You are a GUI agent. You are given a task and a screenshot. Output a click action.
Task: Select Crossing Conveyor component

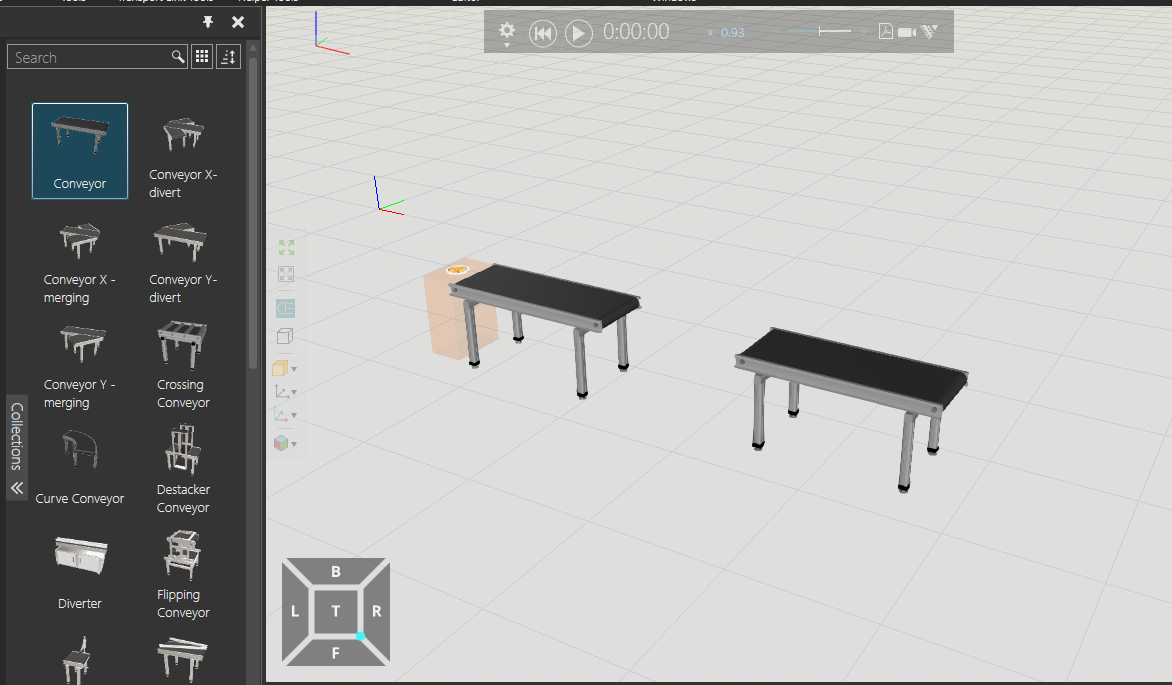pos(183,366)
